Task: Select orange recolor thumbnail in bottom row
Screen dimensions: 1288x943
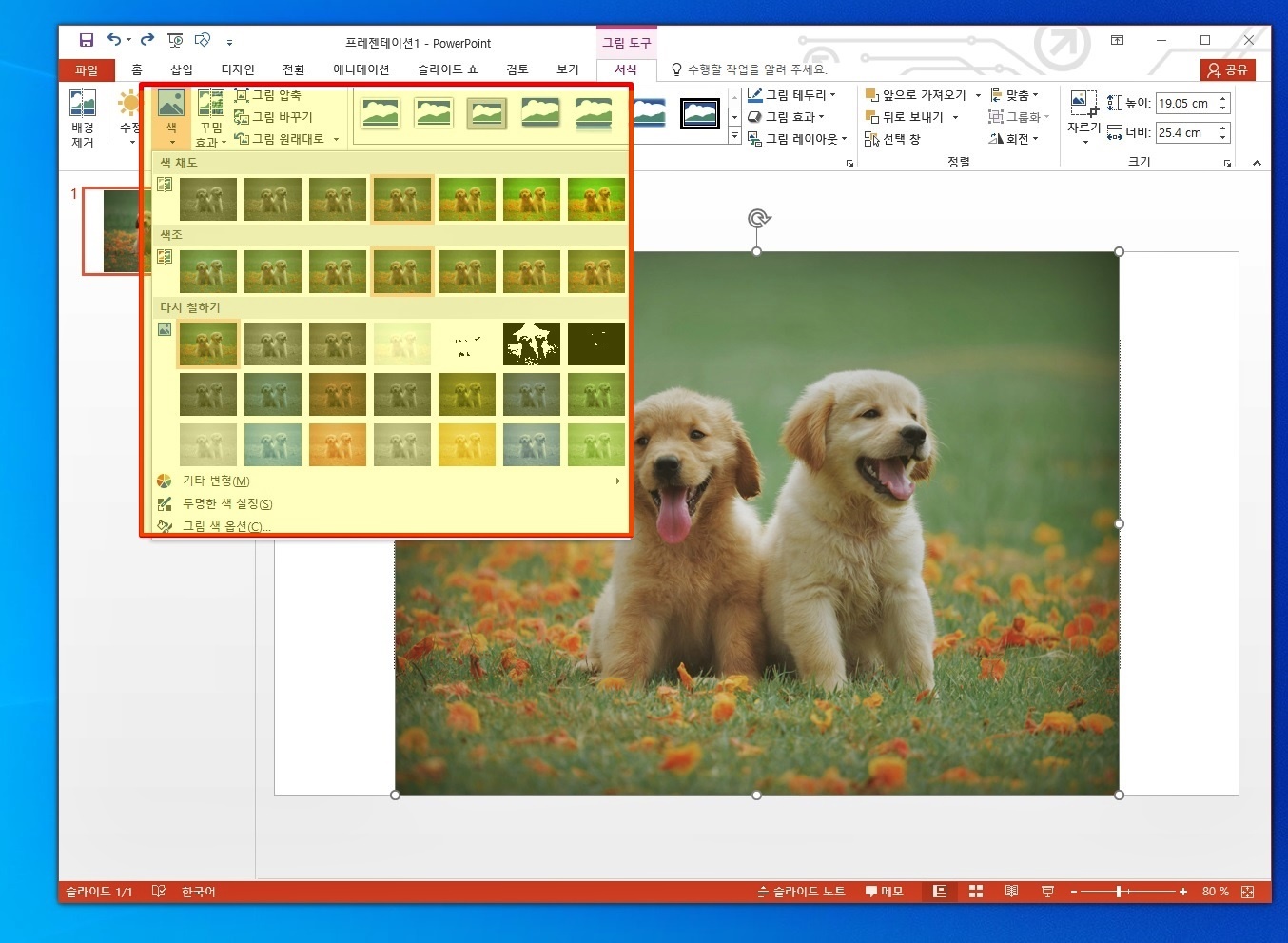Action: (x=338, y=444)
